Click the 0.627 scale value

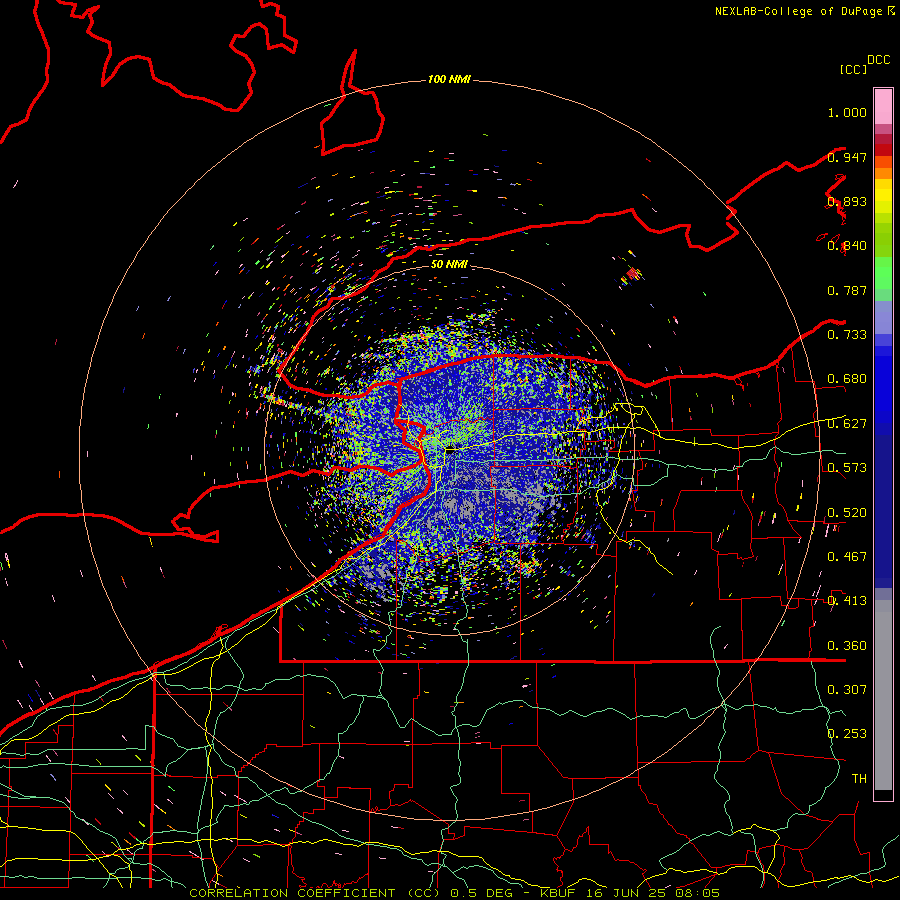click(x=847, y=424)
